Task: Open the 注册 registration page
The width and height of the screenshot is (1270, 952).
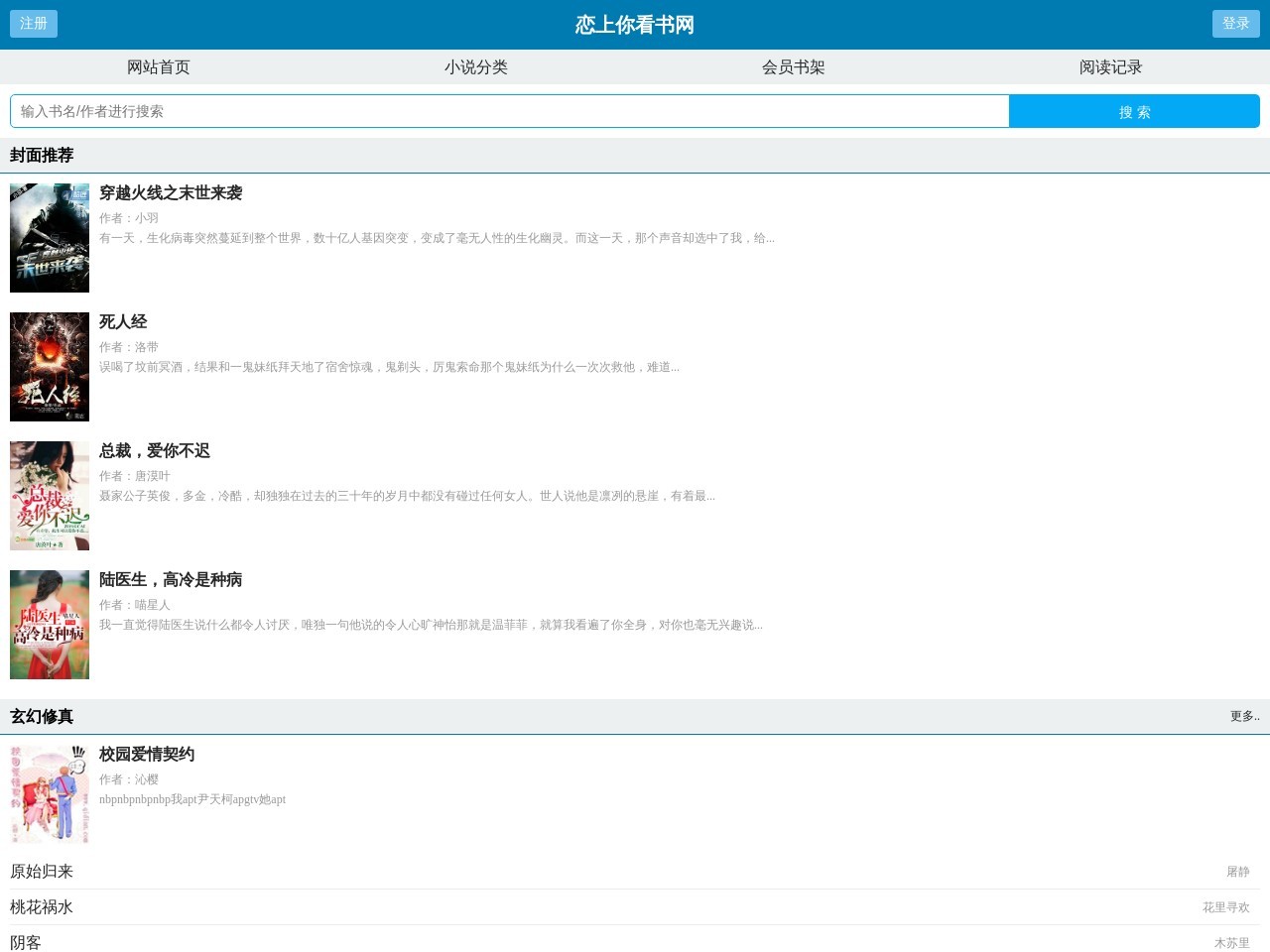Action: click(33, 24)
